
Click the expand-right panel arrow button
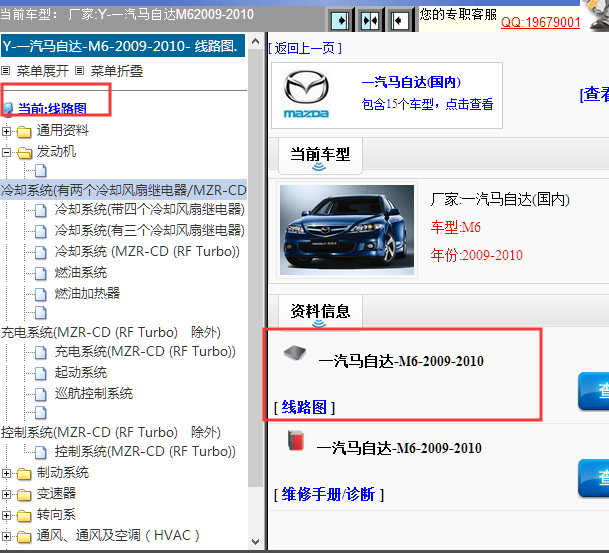pyautogui.click(x=340, y=20)
